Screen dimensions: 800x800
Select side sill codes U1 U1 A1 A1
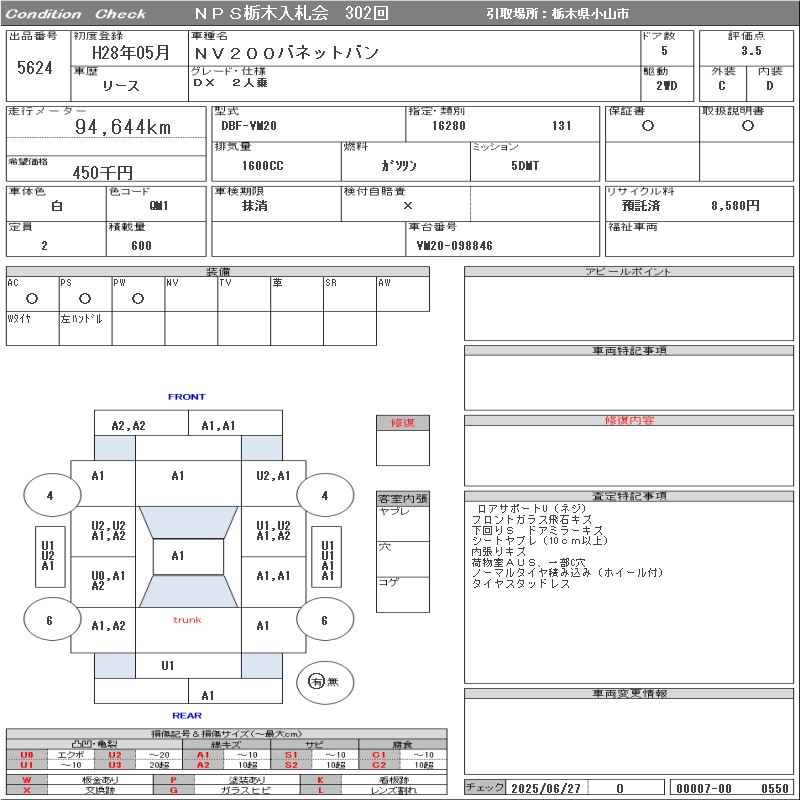pyautogui.click(x=328, y=560)
